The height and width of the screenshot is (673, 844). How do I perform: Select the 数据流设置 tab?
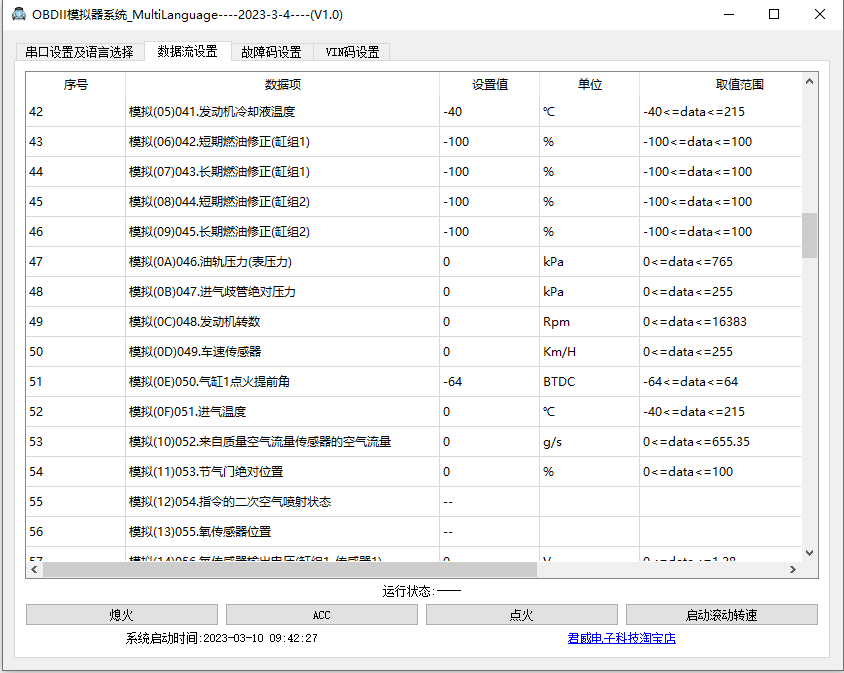(186, 51)
